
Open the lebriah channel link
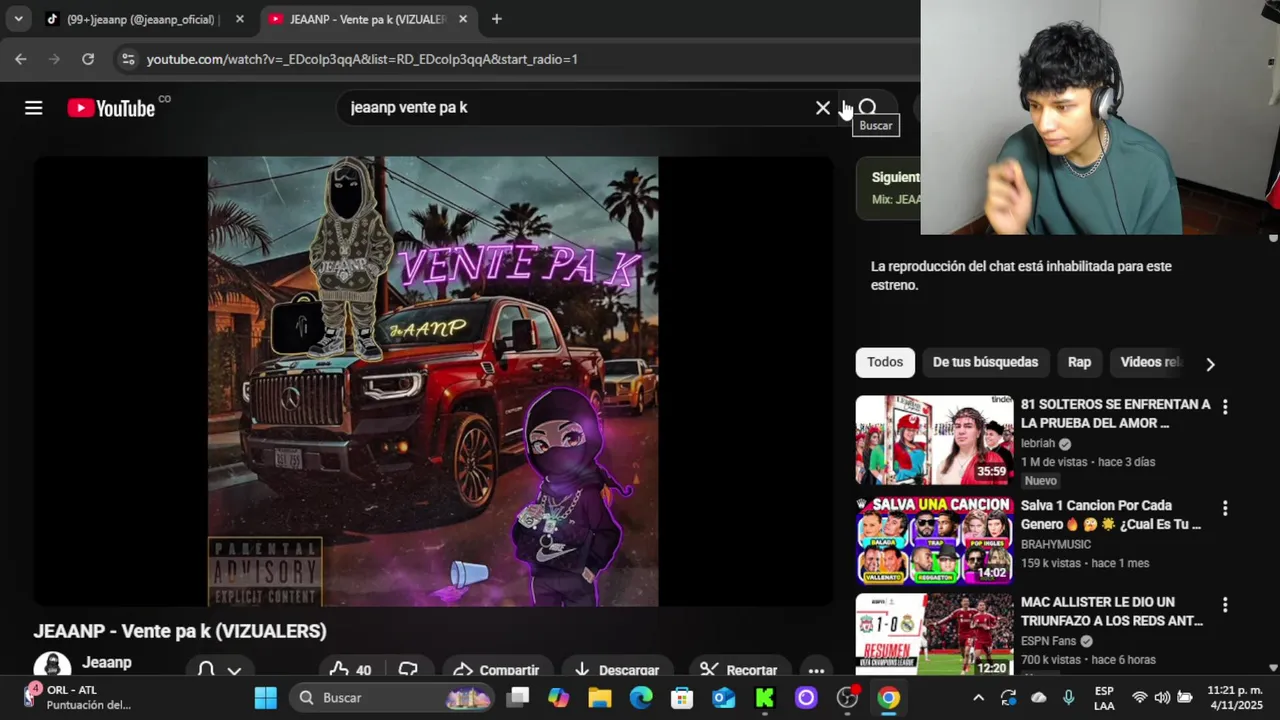tap(1038, 443)
